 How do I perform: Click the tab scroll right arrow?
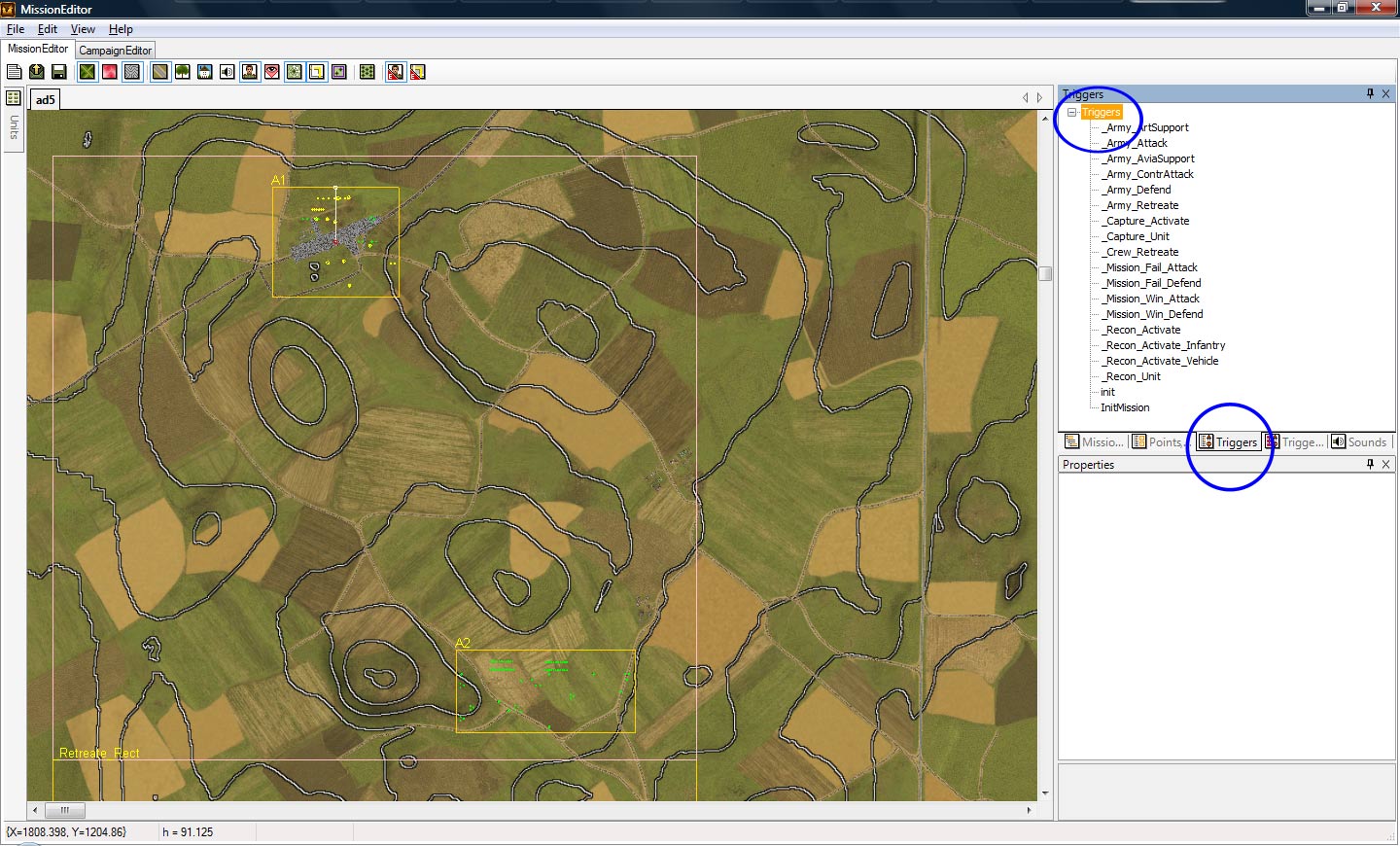pyautogui.click(x=1039, y=98)
